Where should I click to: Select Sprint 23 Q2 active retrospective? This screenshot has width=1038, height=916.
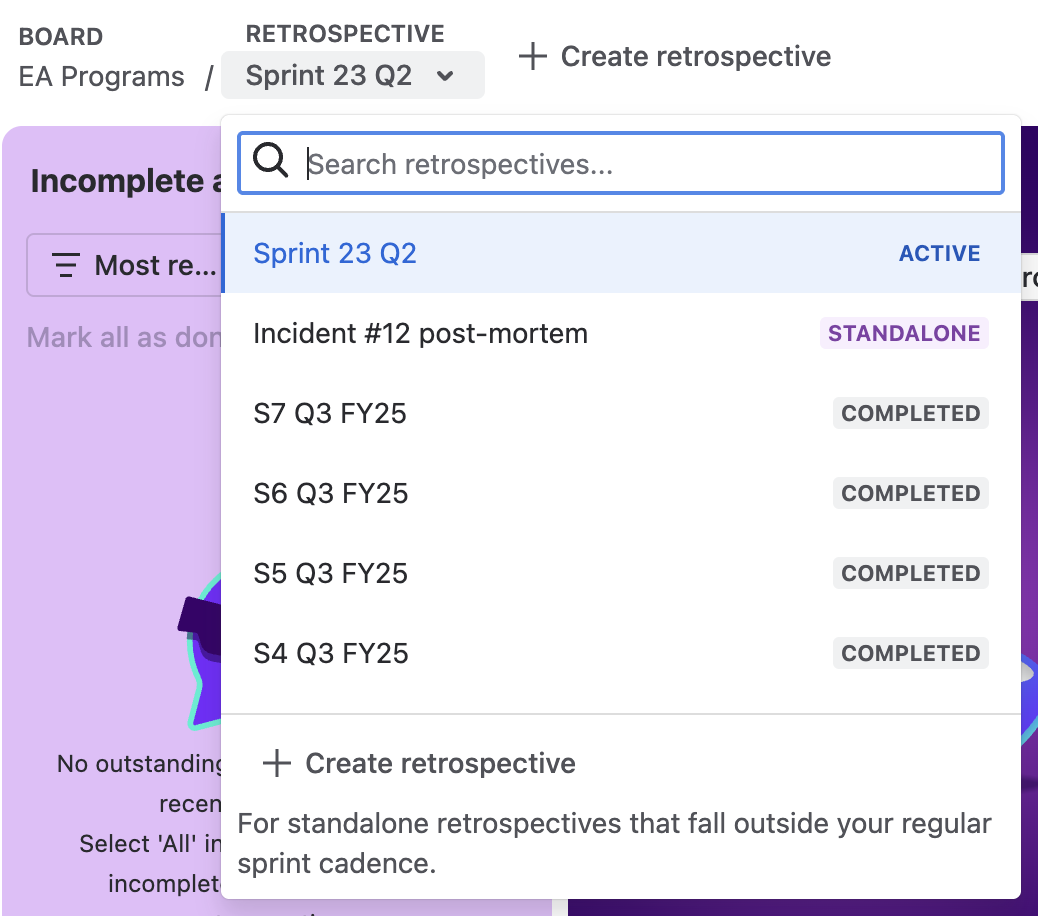pyautogui.click(x=621, y=253)
